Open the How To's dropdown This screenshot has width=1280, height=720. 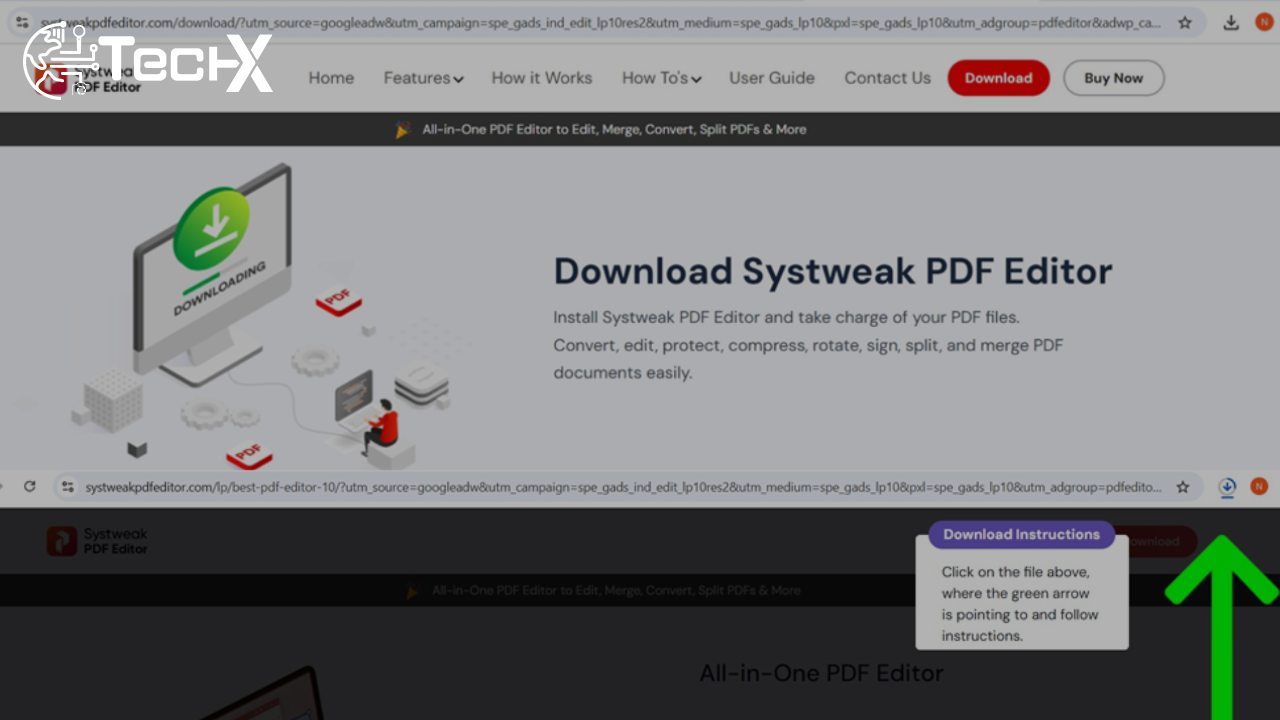(660, 78)
